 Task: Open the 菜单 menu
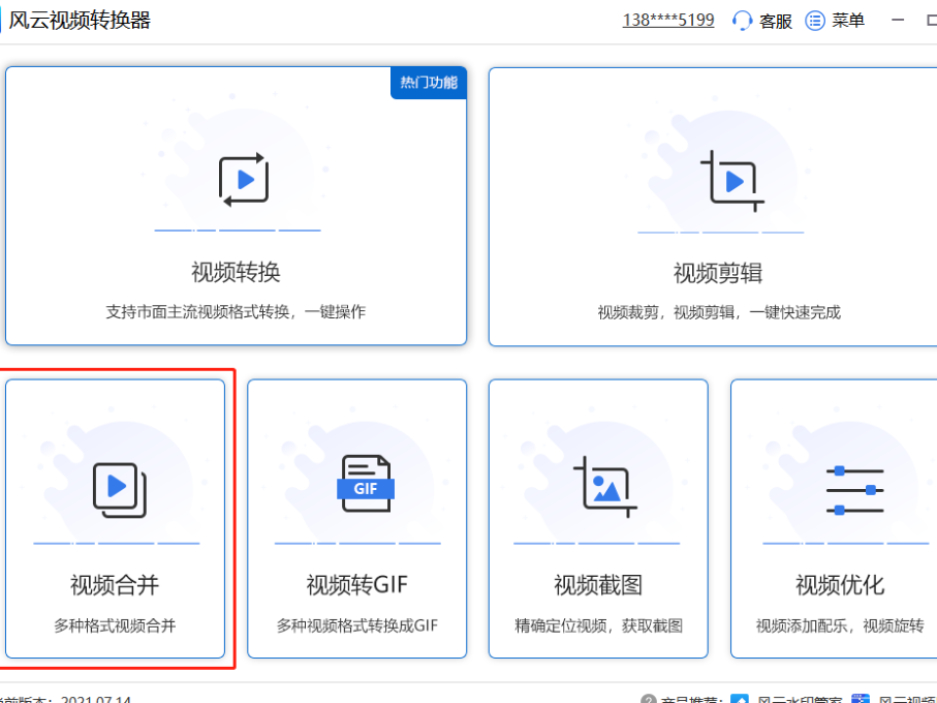(848, 20)
